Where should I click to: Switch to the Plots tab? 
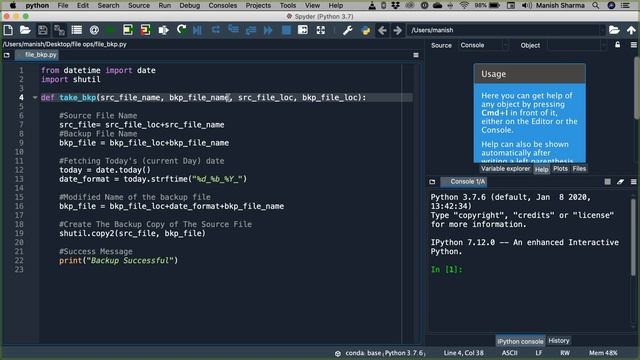tap(560, 169)
